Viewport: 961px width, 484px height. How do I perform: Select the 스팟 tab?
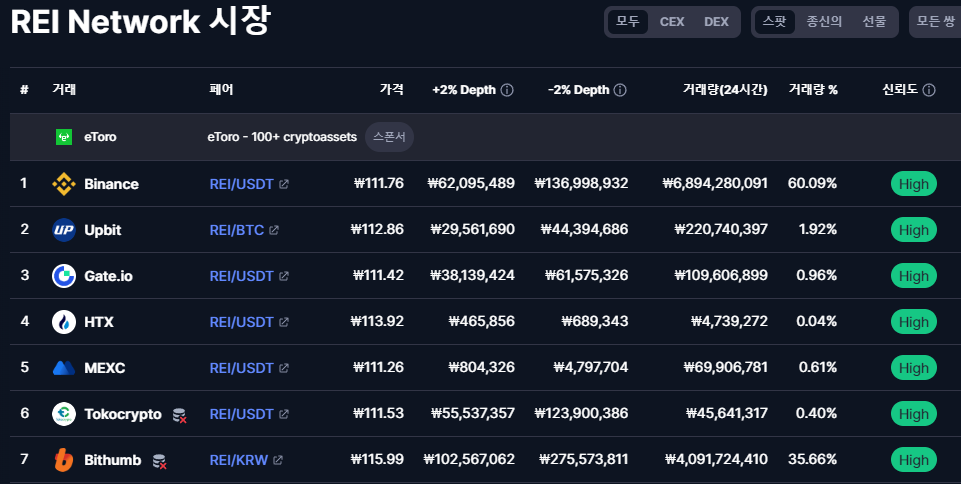point(774,22)
